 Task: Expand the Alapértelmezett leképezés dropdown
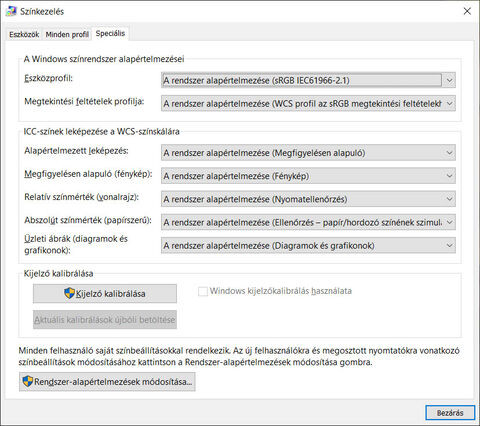tap(308, 153)
